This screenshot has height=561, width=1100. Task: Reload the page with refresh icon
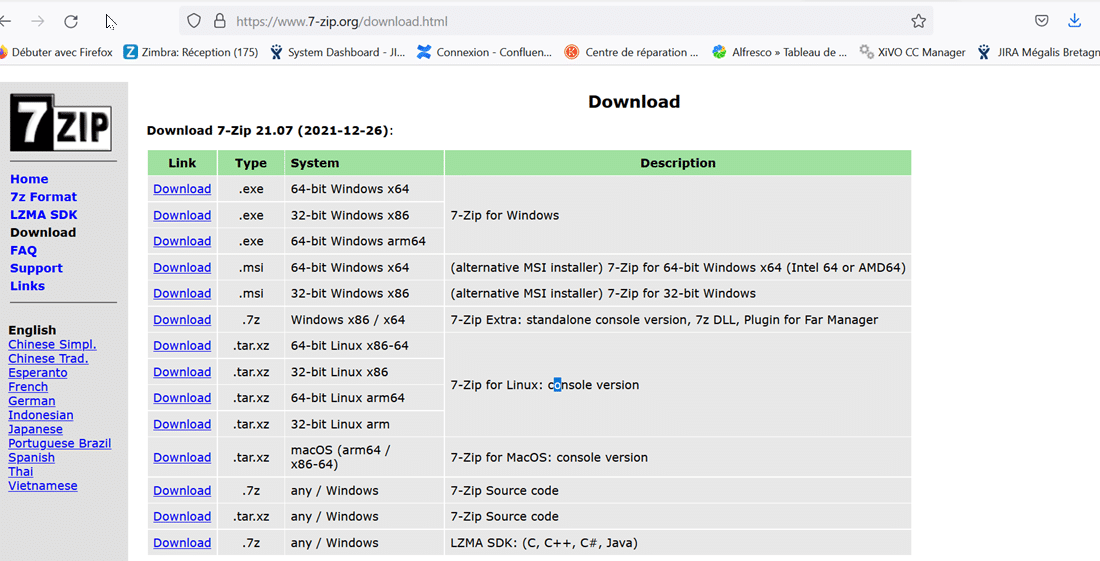tap(71, 21)
